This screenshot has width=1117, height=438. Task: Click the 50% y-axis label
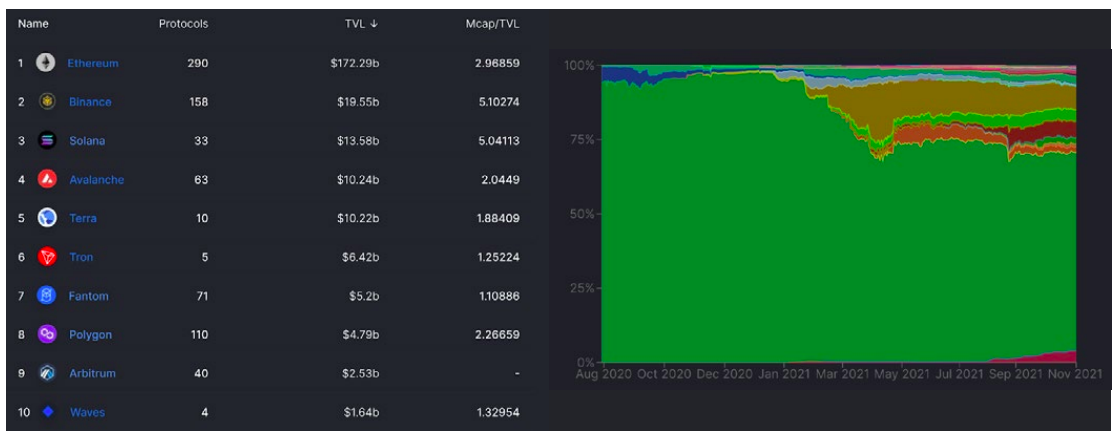click(580, 214)
